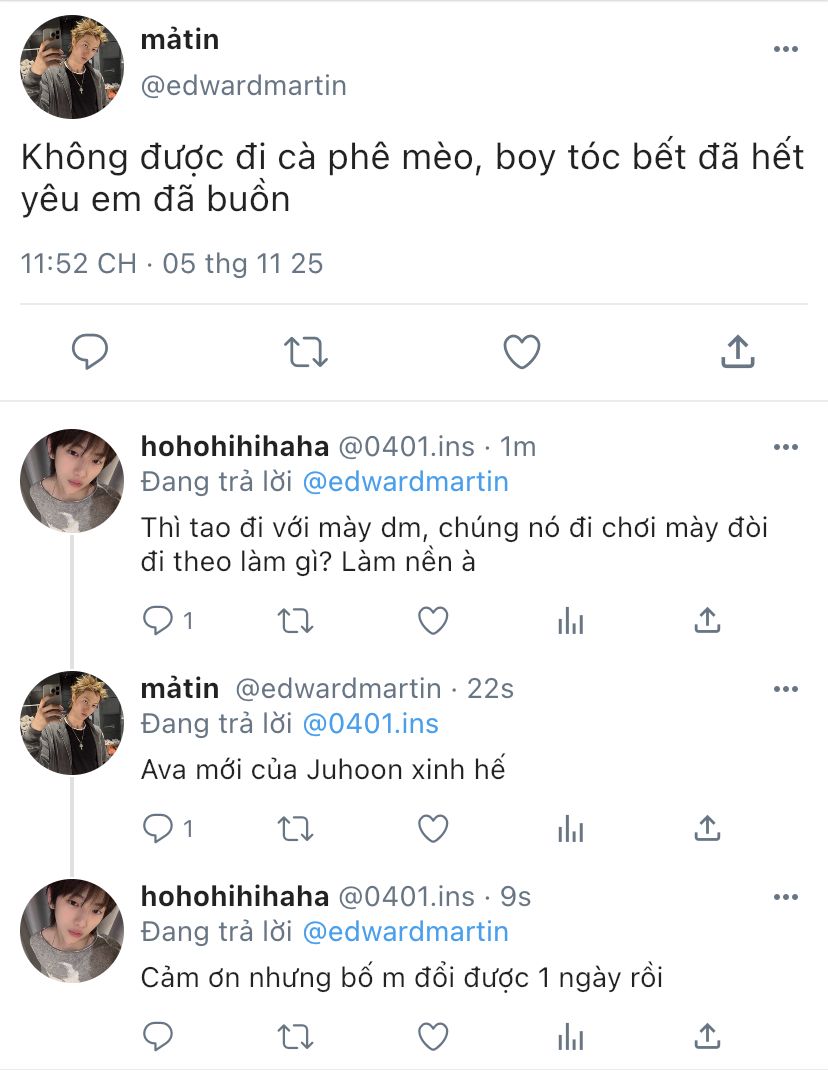
Task: Open more options on the "Thì tao đi với mày" reply
Action: tap(785, 446)
